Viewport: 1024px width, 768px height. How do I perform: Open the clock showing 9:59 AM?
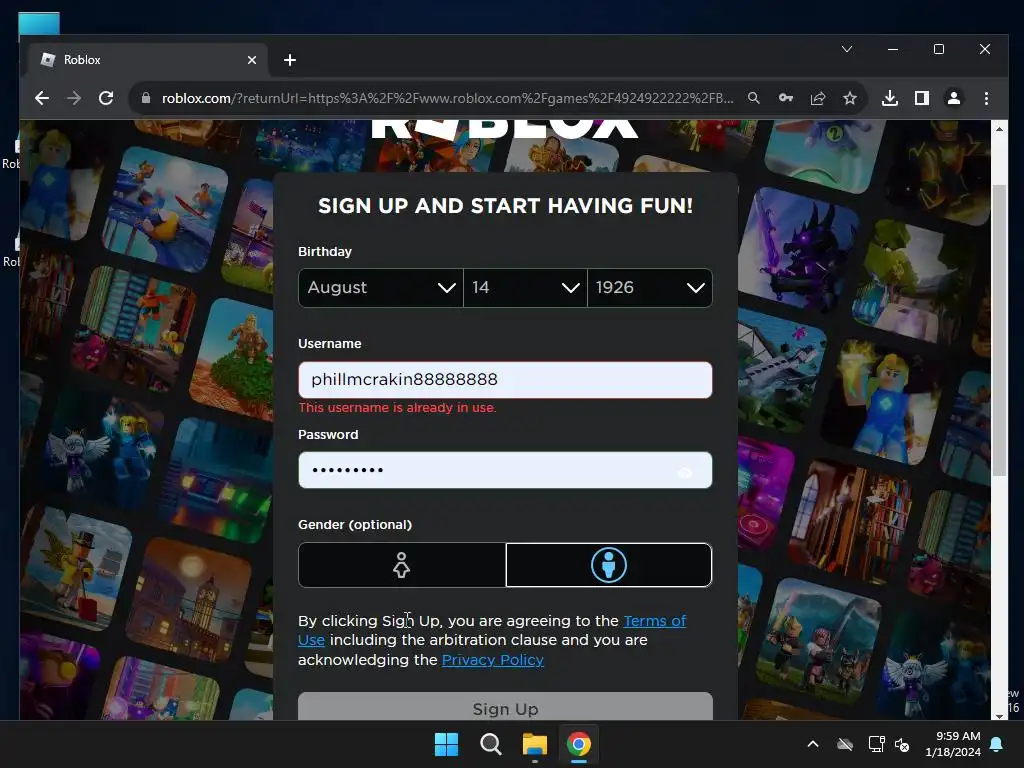[953, 744]
